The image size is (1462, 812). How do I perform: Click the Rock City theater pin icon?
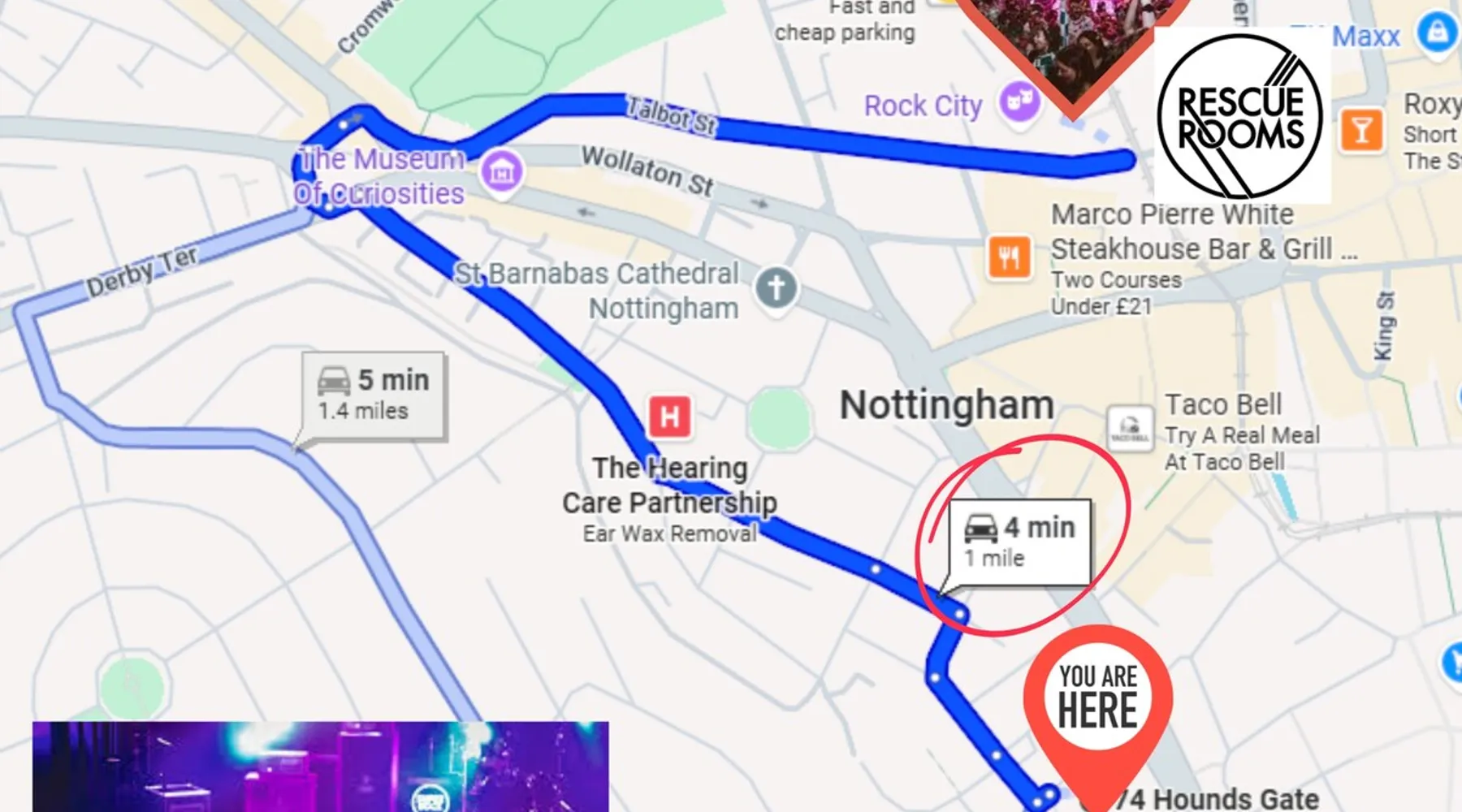click(1019, 104)
